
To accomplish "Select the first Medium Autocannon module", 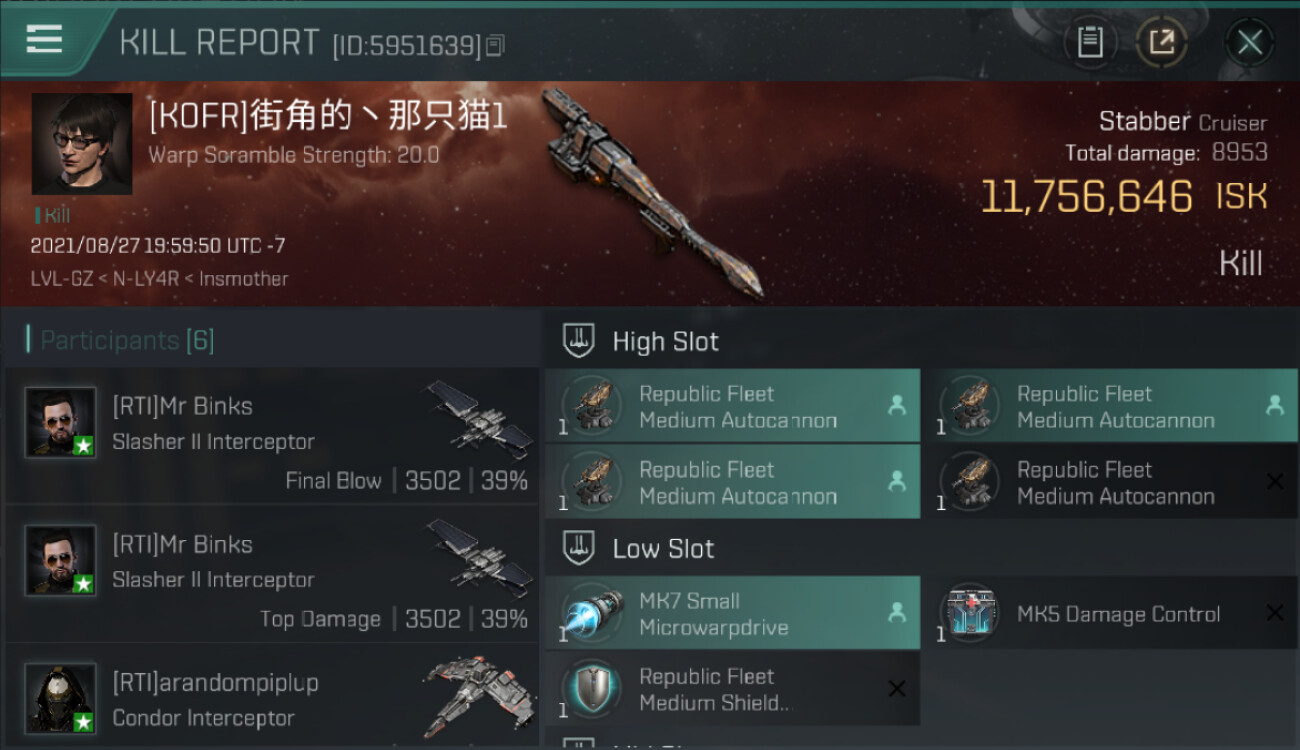I will tap(732, 406).
